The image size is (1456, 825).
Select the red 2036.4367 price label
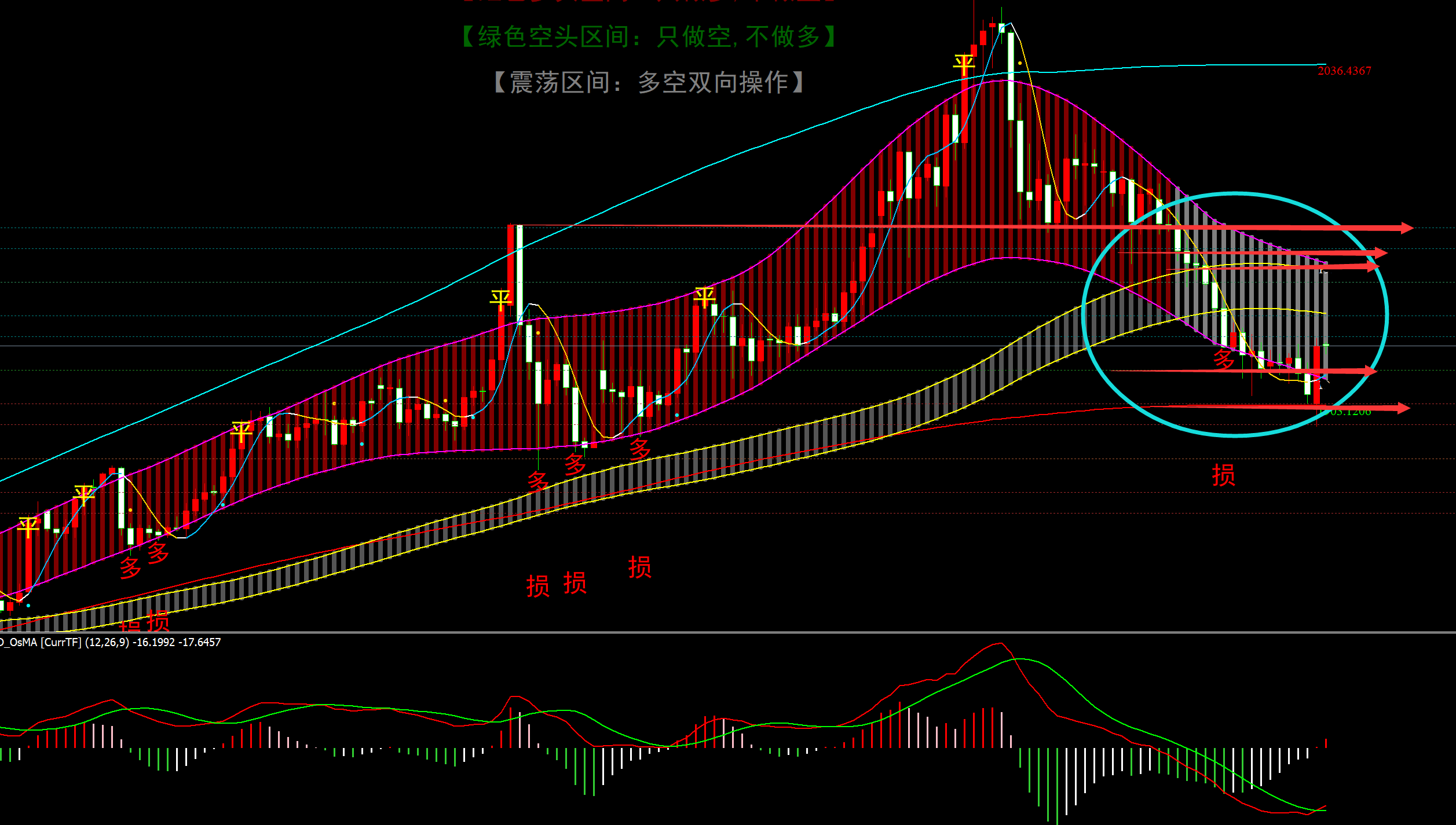[1344, 71]
